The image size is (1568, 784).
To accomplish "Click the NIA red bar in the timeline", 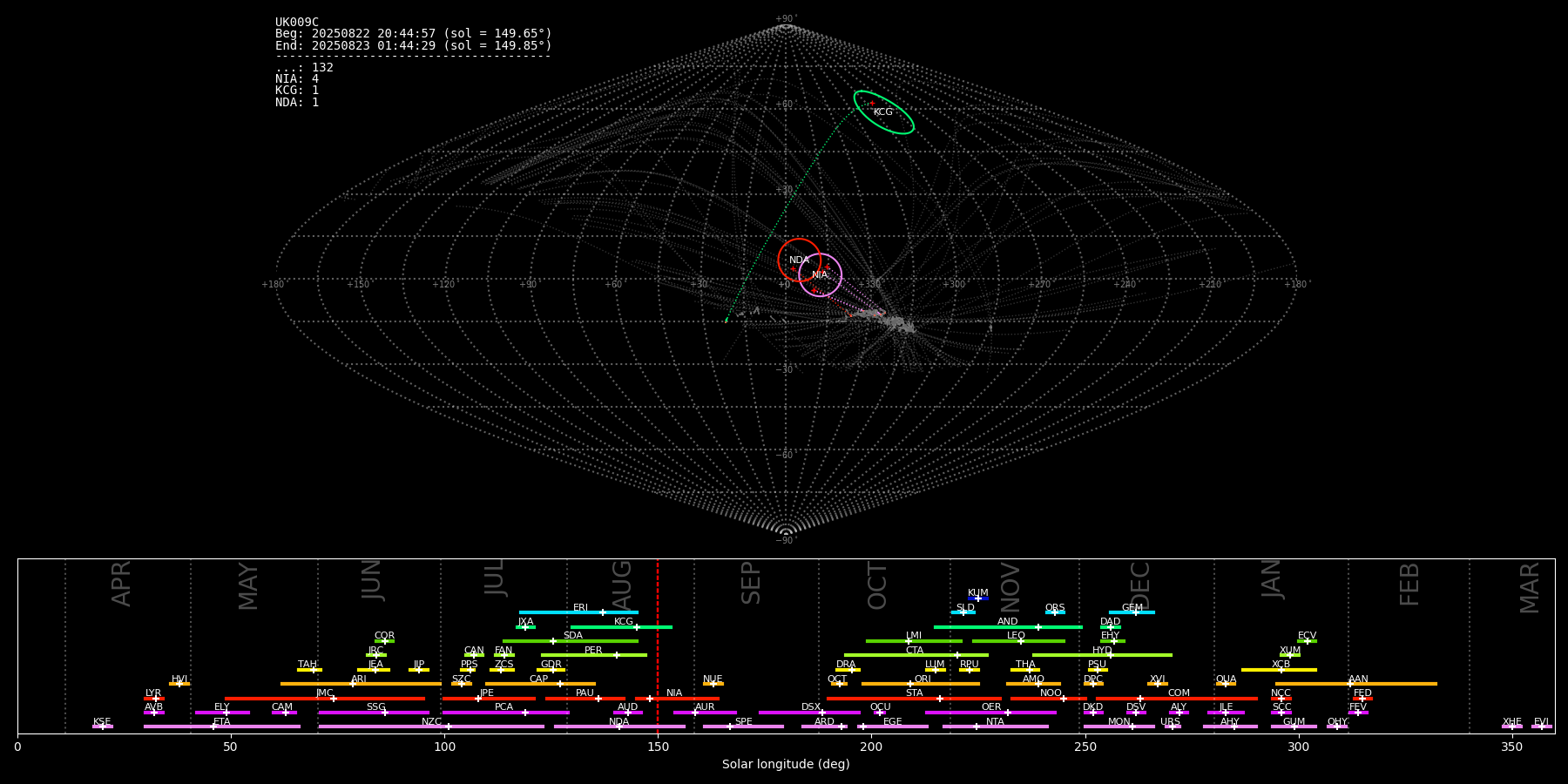I will 677,699.
